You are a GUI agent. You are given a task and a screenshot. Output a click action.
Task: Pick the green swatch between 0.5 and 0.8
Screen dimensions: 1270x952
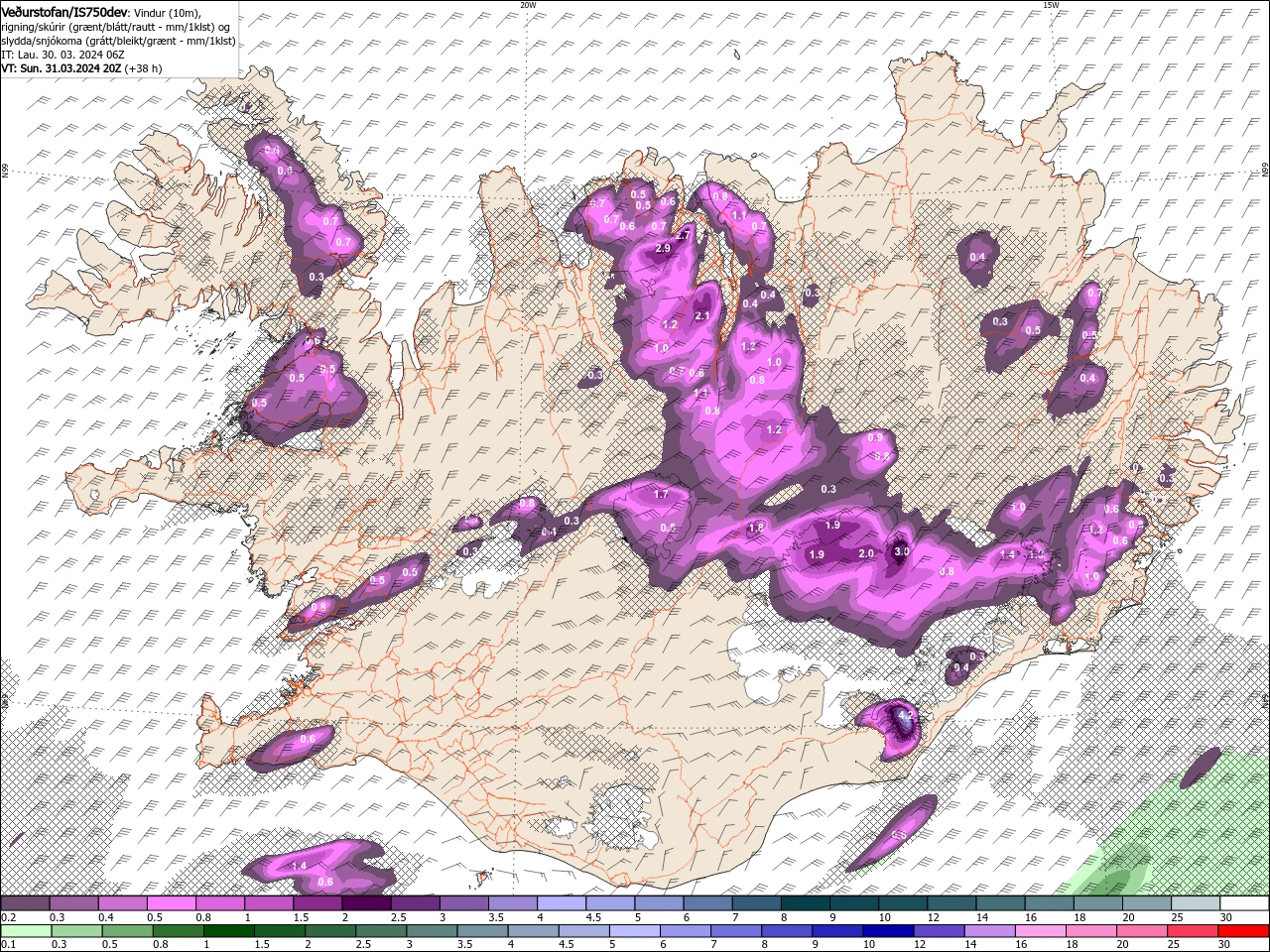[127, 931]
